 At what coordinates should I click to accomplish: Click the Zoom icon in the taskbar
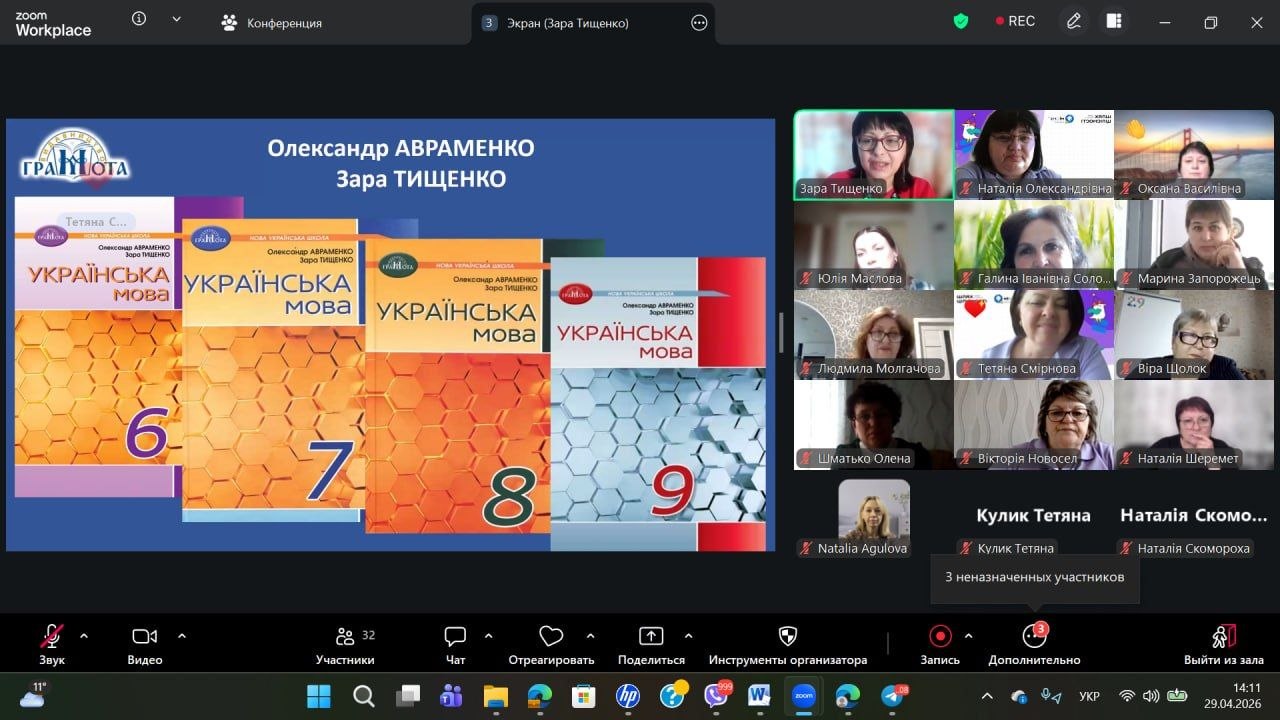point(803,696)
